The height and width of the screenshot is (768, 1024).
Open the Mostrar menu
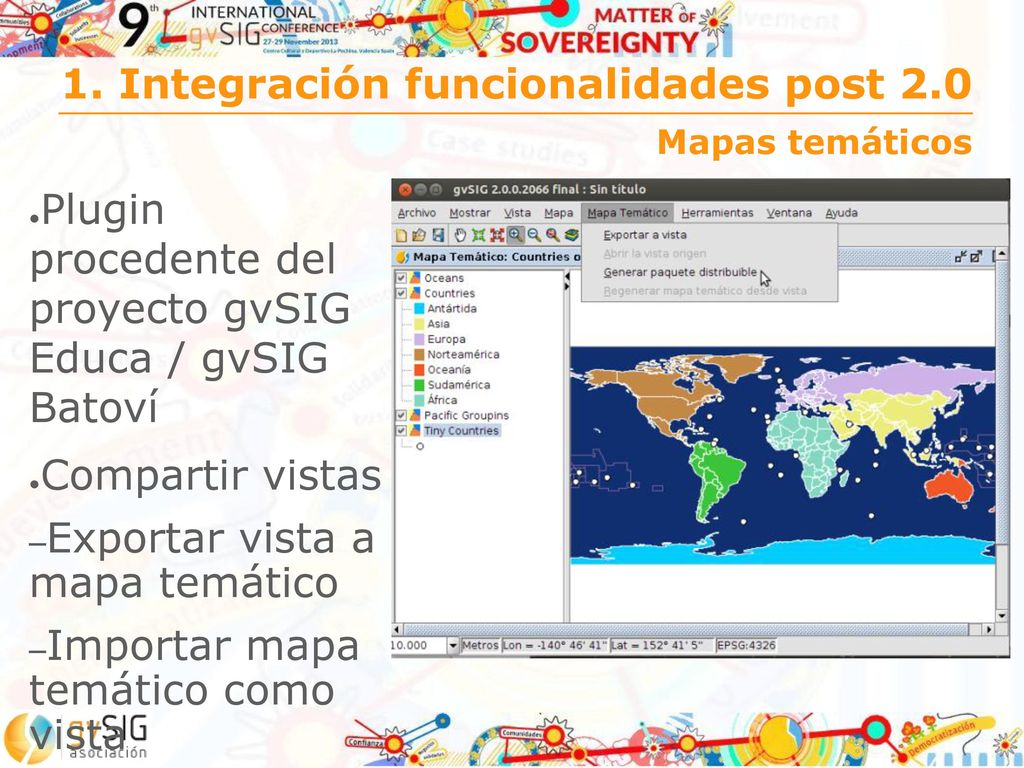pos(470,213)
